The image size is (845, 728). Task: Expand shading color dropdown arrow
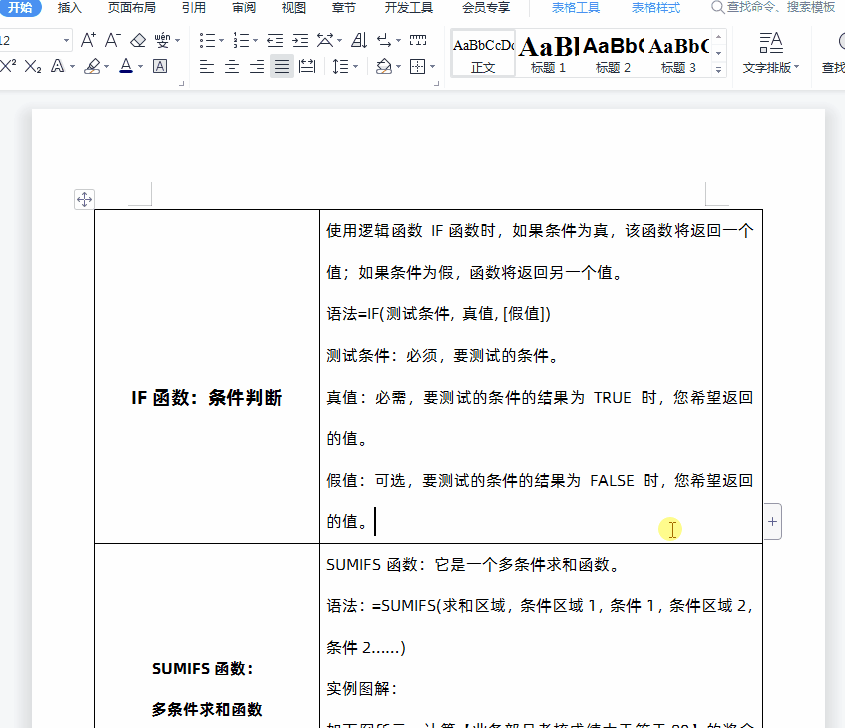(398, 67)
